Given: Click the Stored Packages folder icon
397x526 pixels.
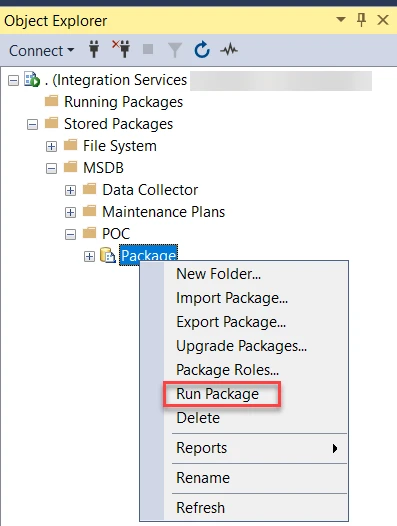Looking at the screenshot, I should click(x=51, y=123).
